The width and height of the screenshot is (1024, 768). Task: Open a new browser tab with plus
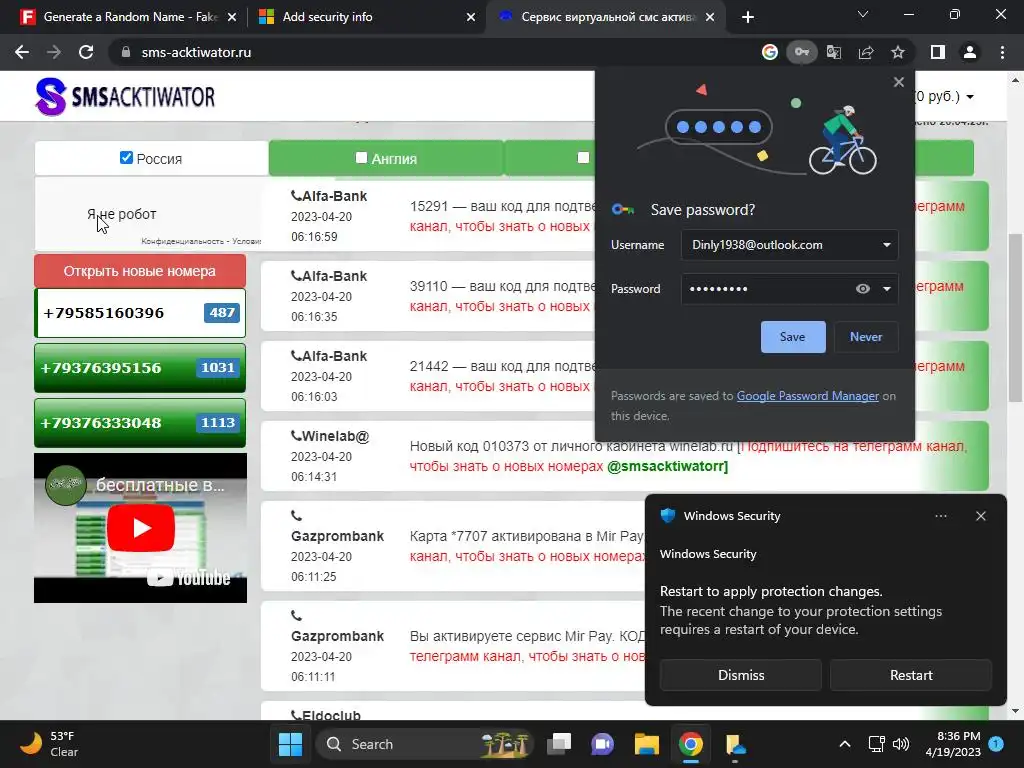point(748,17)
